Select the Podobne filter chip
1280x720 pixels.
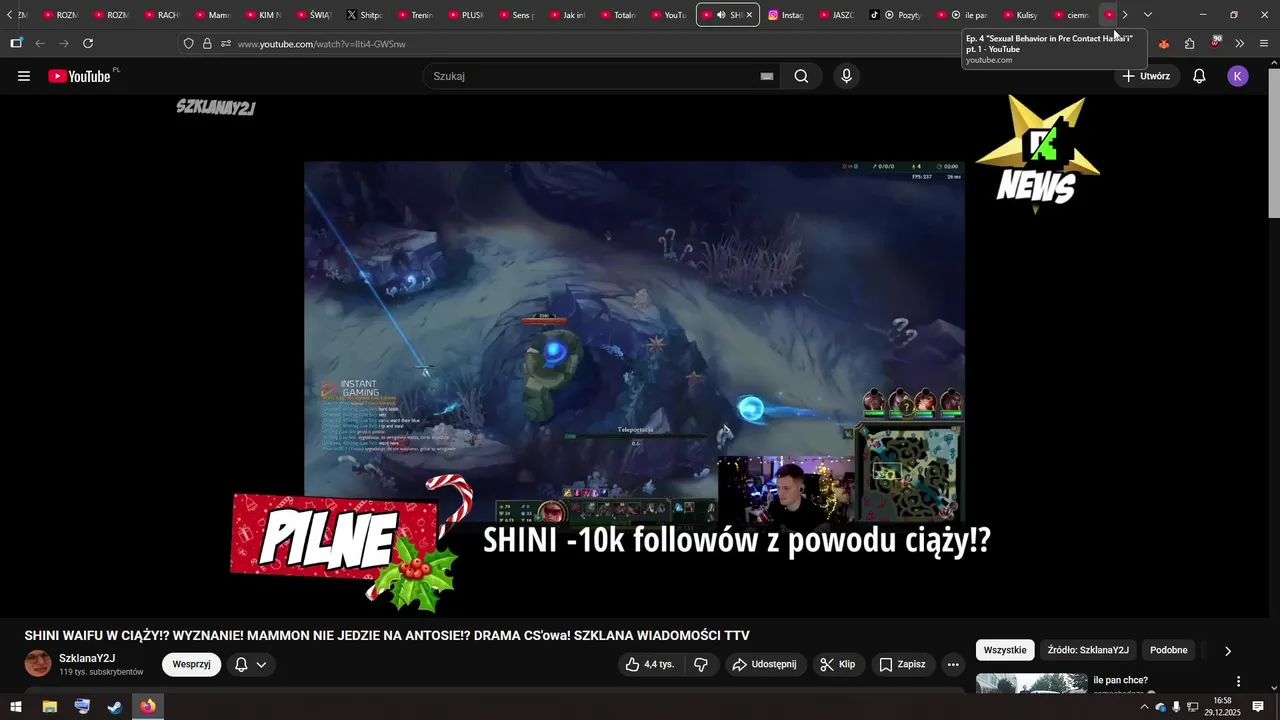pos(1169,650)
